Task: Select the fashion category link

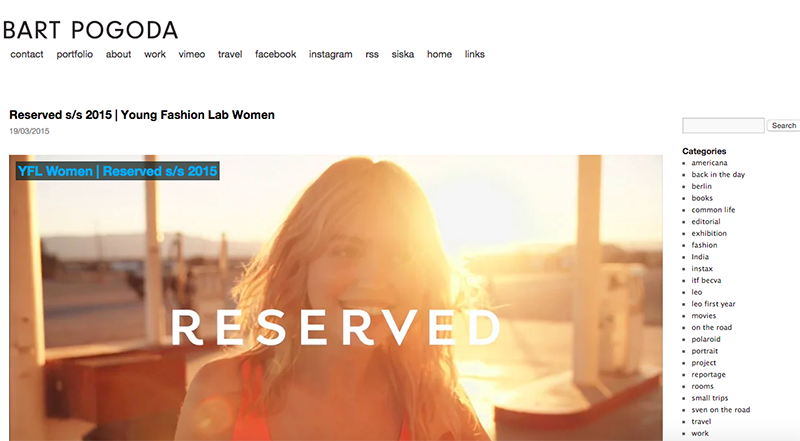Action: coord(704,245)
